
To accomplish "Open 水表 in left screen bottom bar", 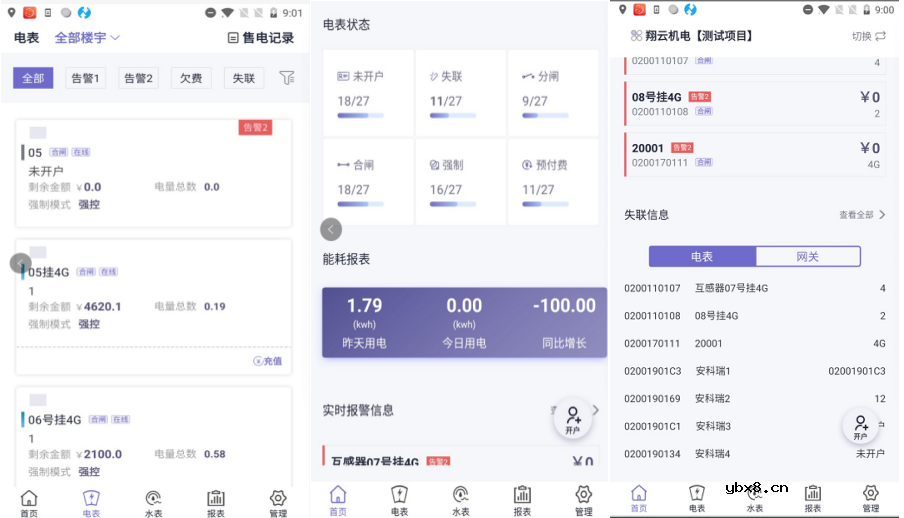I will point(153,503).
